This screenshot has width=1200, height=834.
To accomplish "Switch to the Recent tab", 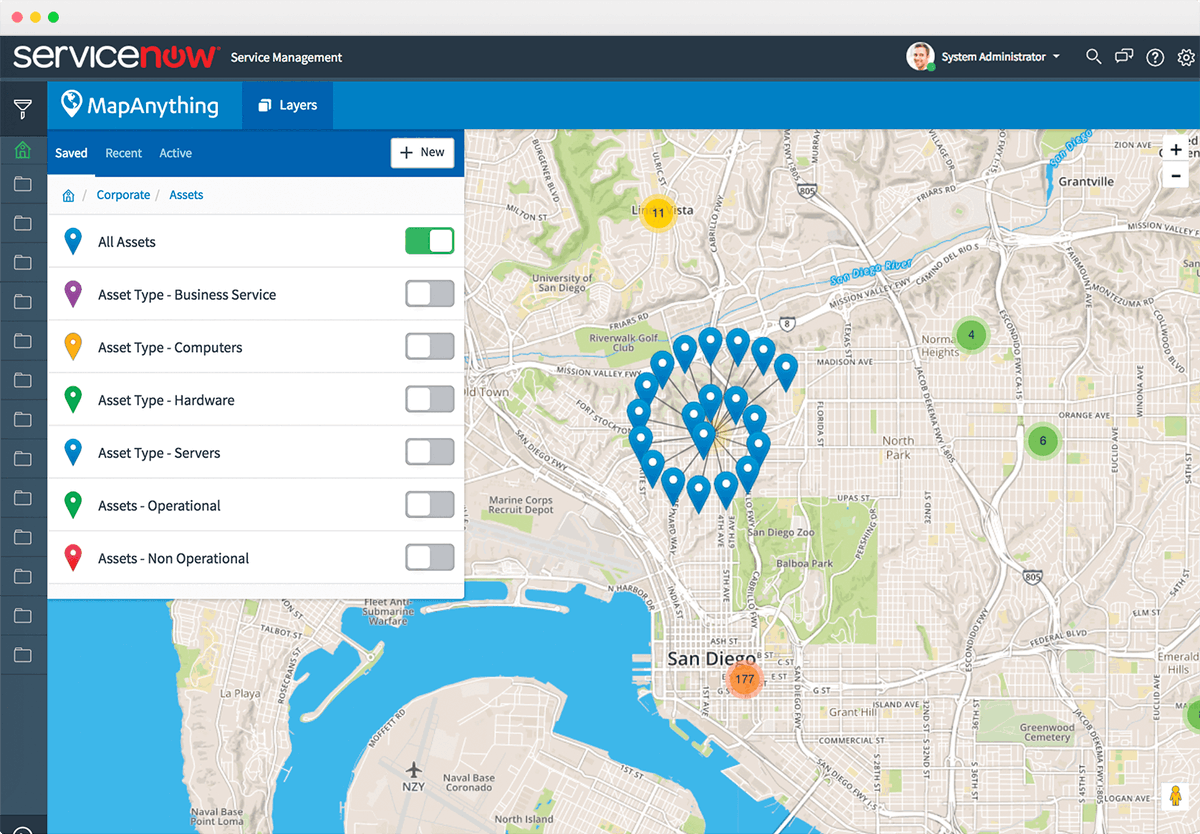I will pyautogui.click(x=124, y=153).
